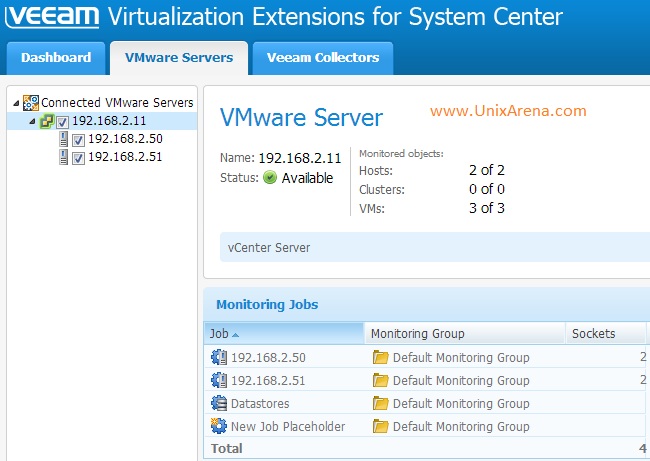Switch to the VMware Servers tab
This screenshot has width=650, height=461.
179,58
